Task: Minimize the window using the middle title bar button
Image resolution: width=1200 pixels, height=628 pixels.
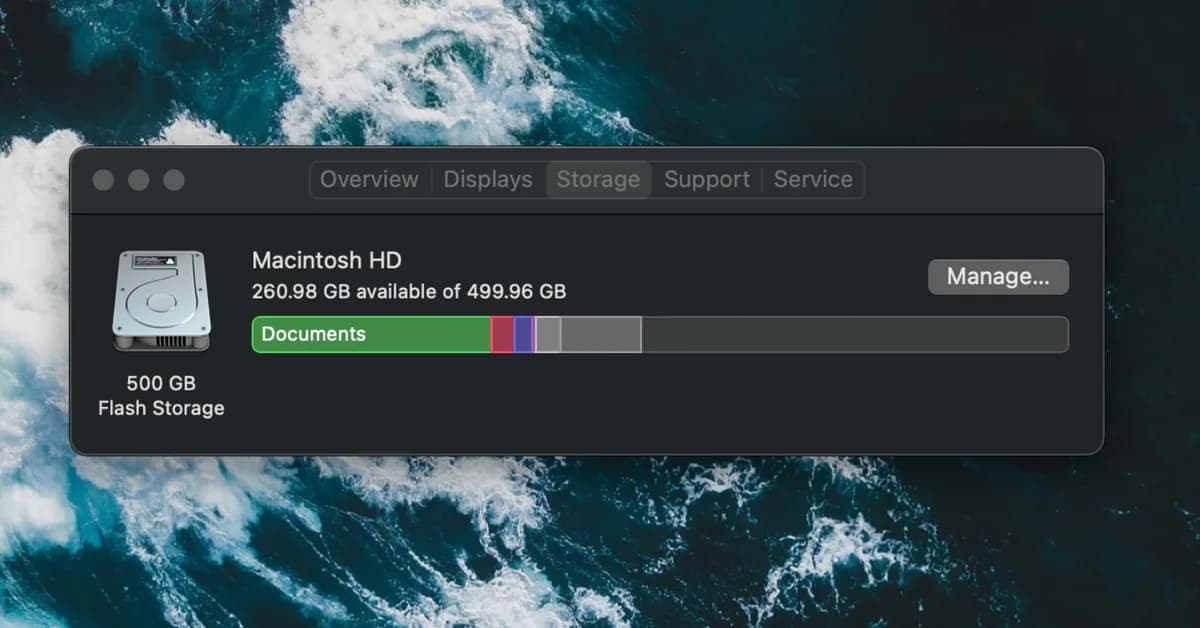Action: (x=139, y=180)
